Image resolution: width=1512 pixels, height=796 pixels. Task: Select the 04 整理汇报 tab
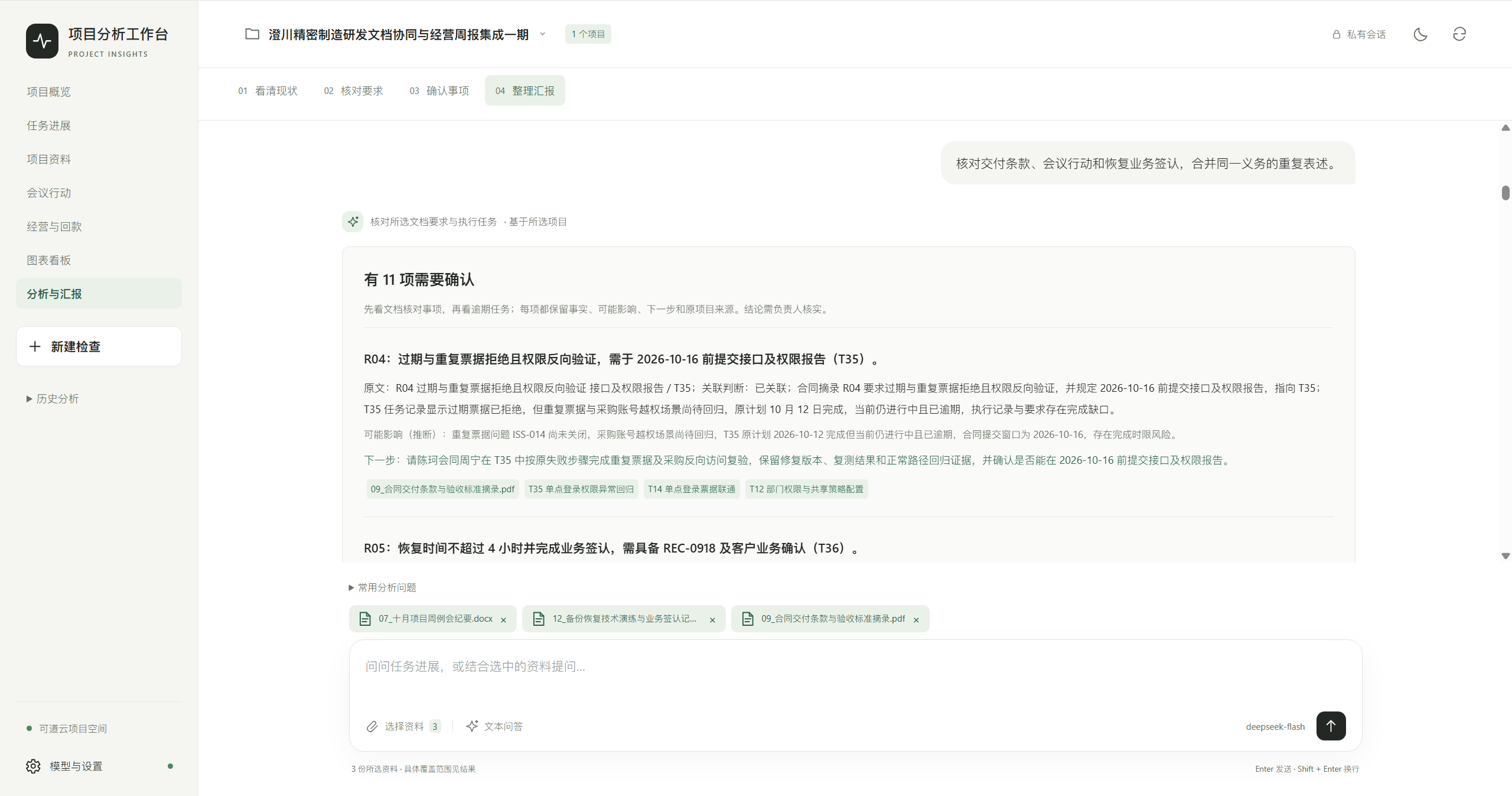coord(525,90)
